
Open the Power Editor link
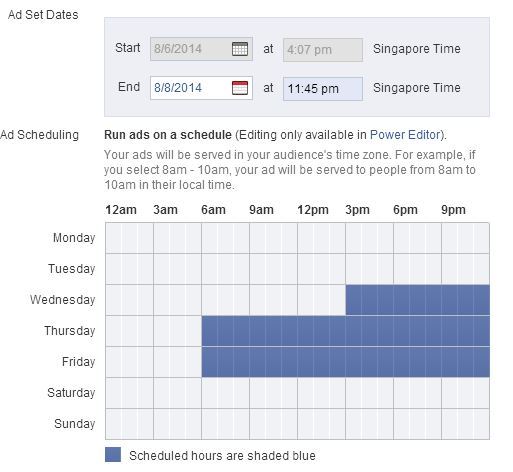tap(405, 135)
